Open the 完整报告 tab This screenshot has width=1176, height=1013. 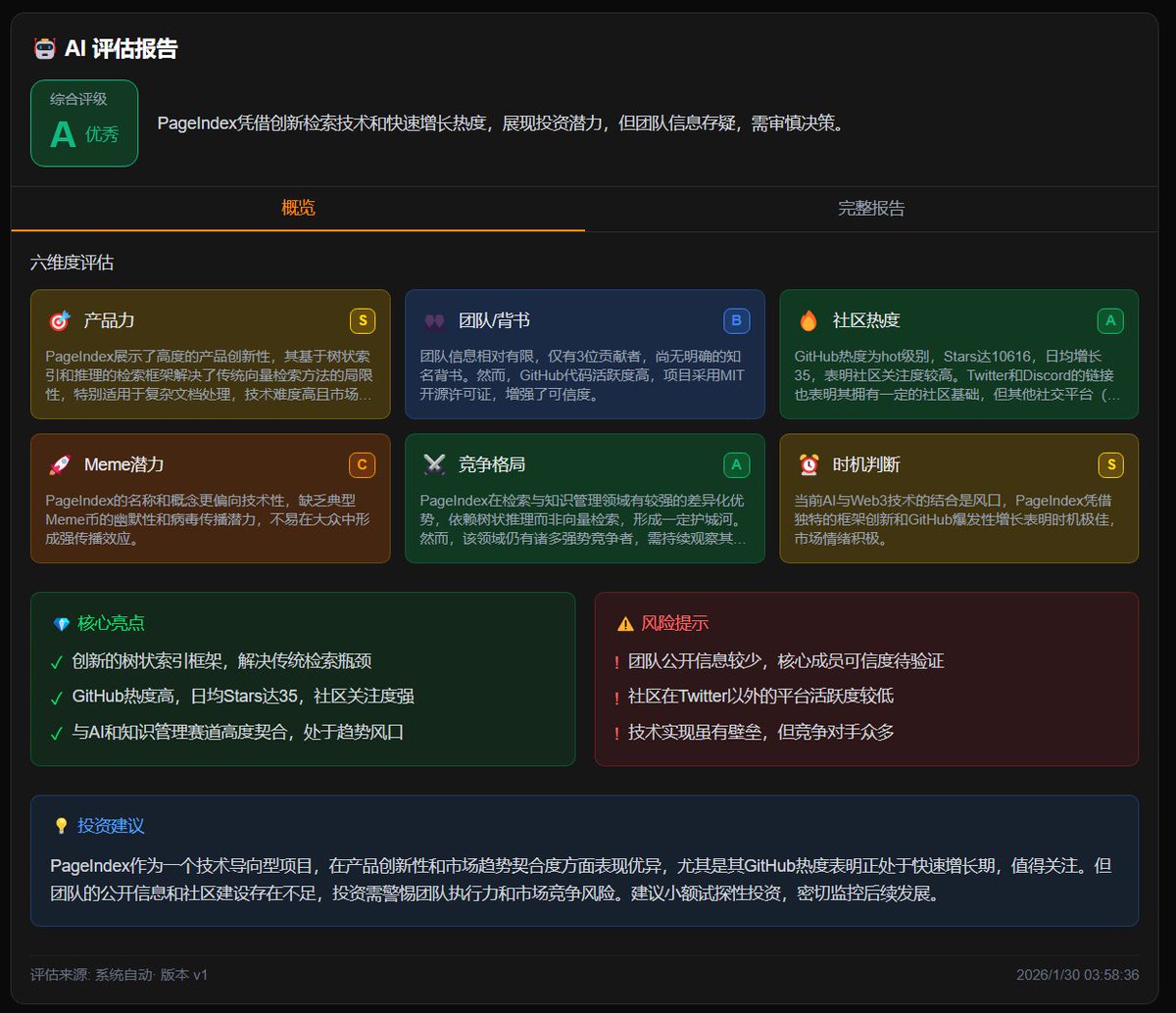pos(871,208)
